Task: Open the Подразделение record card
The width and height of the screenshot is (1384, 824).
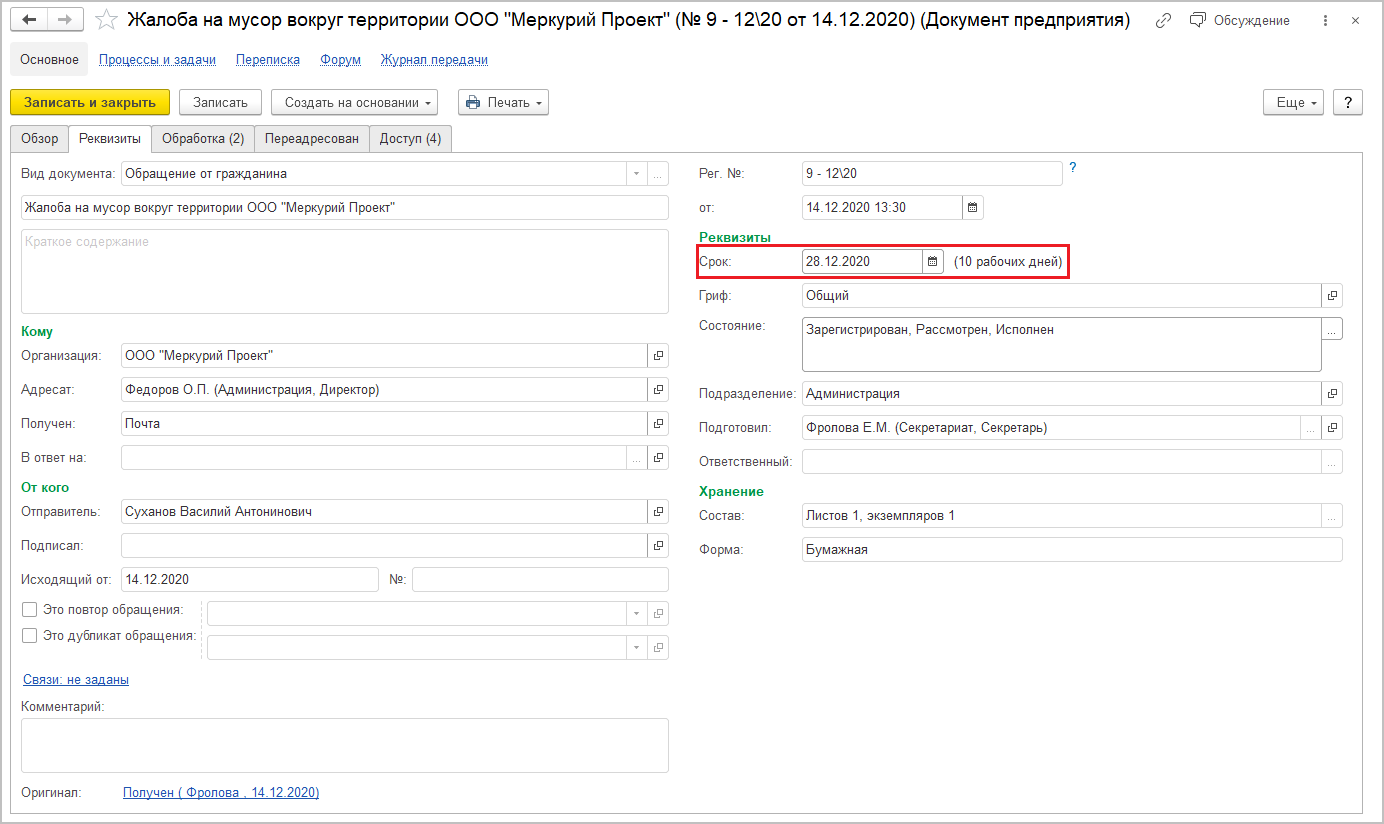Action: point(1332,393)
